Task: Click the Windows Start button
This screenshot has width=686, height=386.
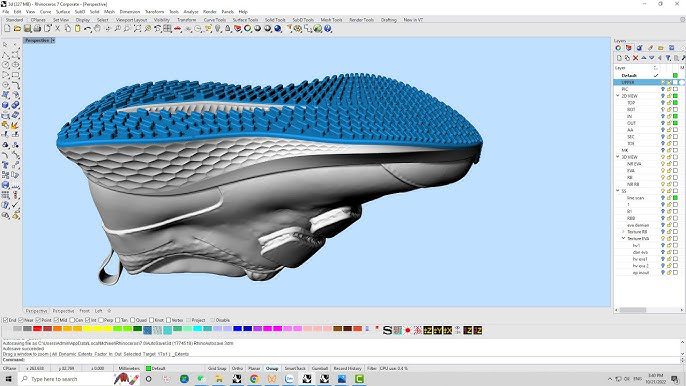Action: click(x=8, y=379)
